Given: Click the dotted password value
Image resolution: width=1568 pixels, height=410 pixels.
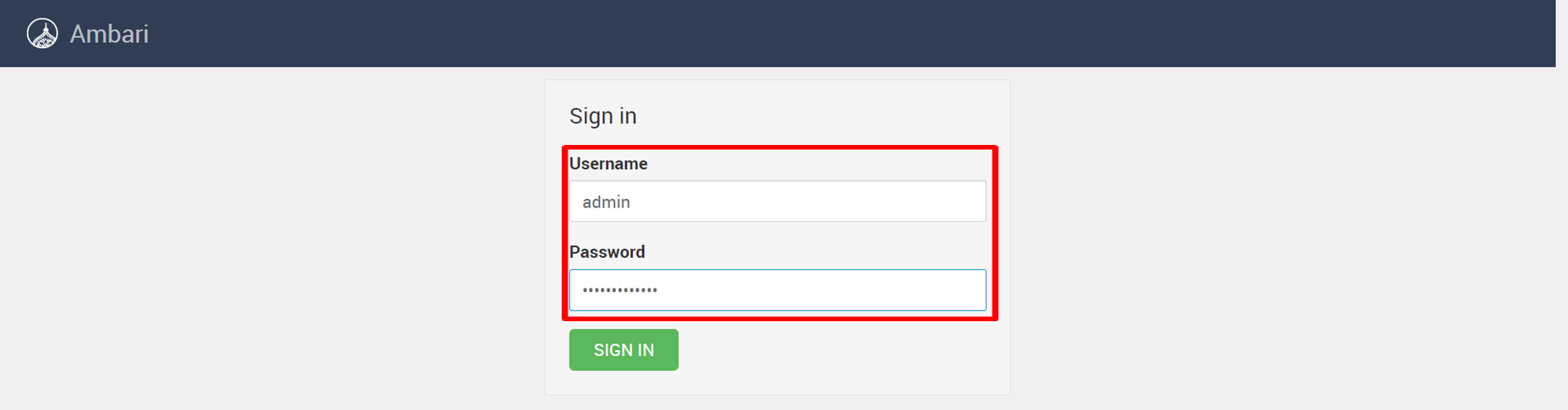Looking at the screenshot, I should coord(619,290).
